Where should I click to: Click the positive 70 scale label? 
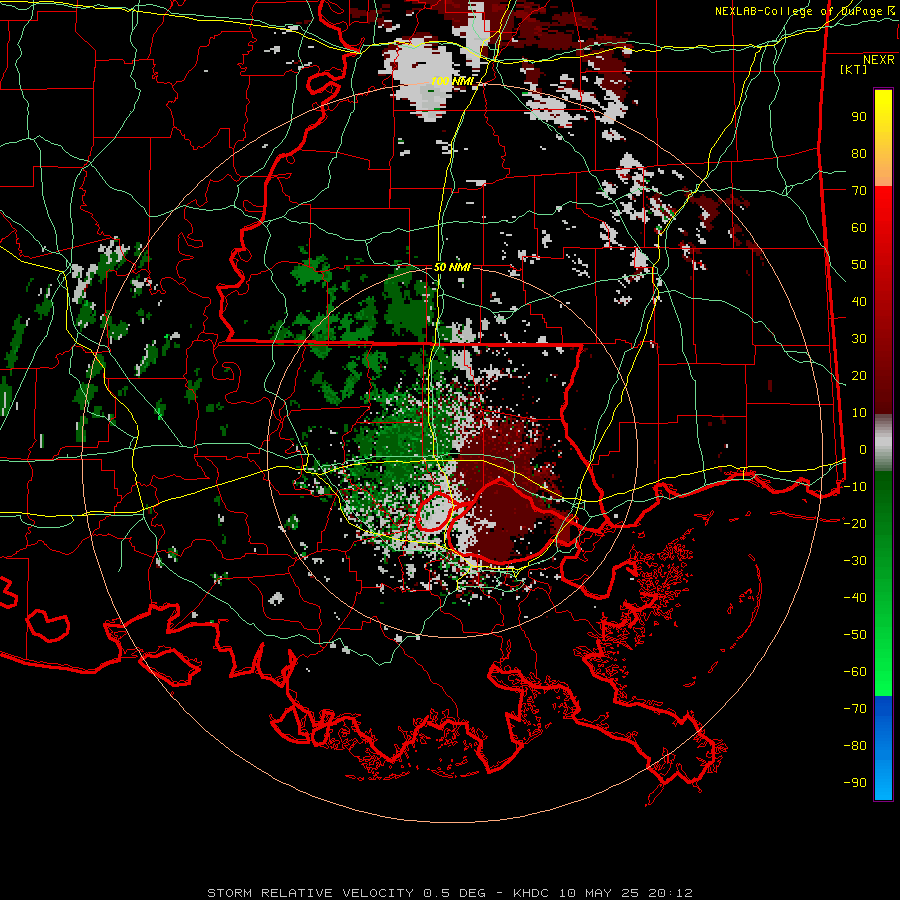click(859, 191)
